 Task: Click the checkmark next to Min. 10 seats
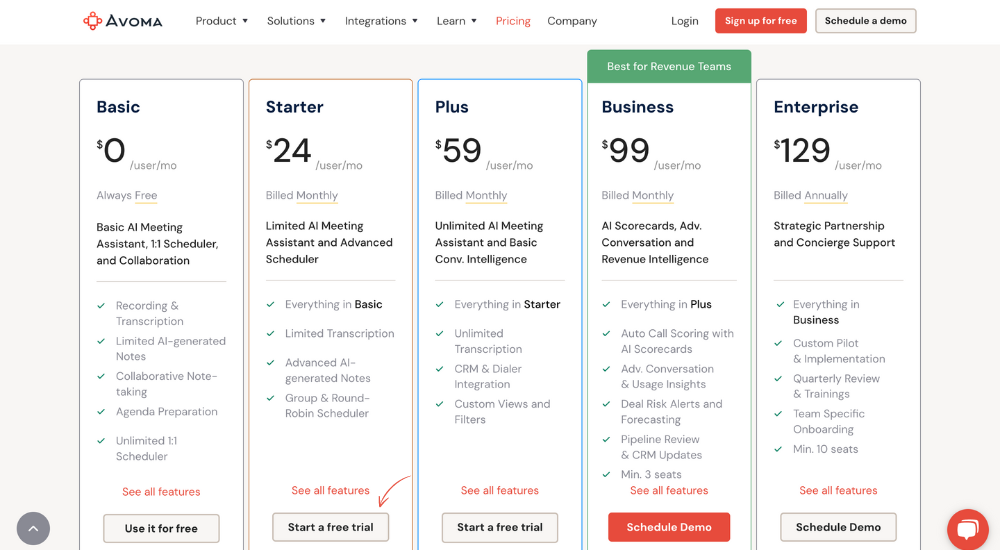(778, 449)
